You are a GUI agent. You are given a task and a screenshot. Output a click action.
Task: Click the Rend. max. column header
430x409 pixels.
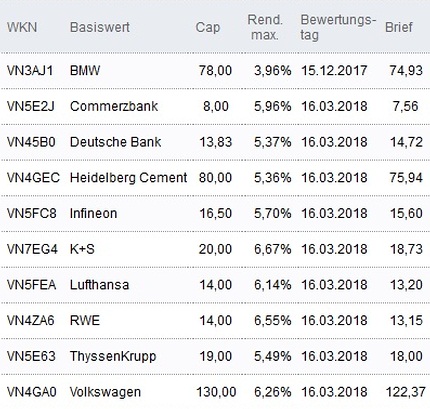(265, 27)
